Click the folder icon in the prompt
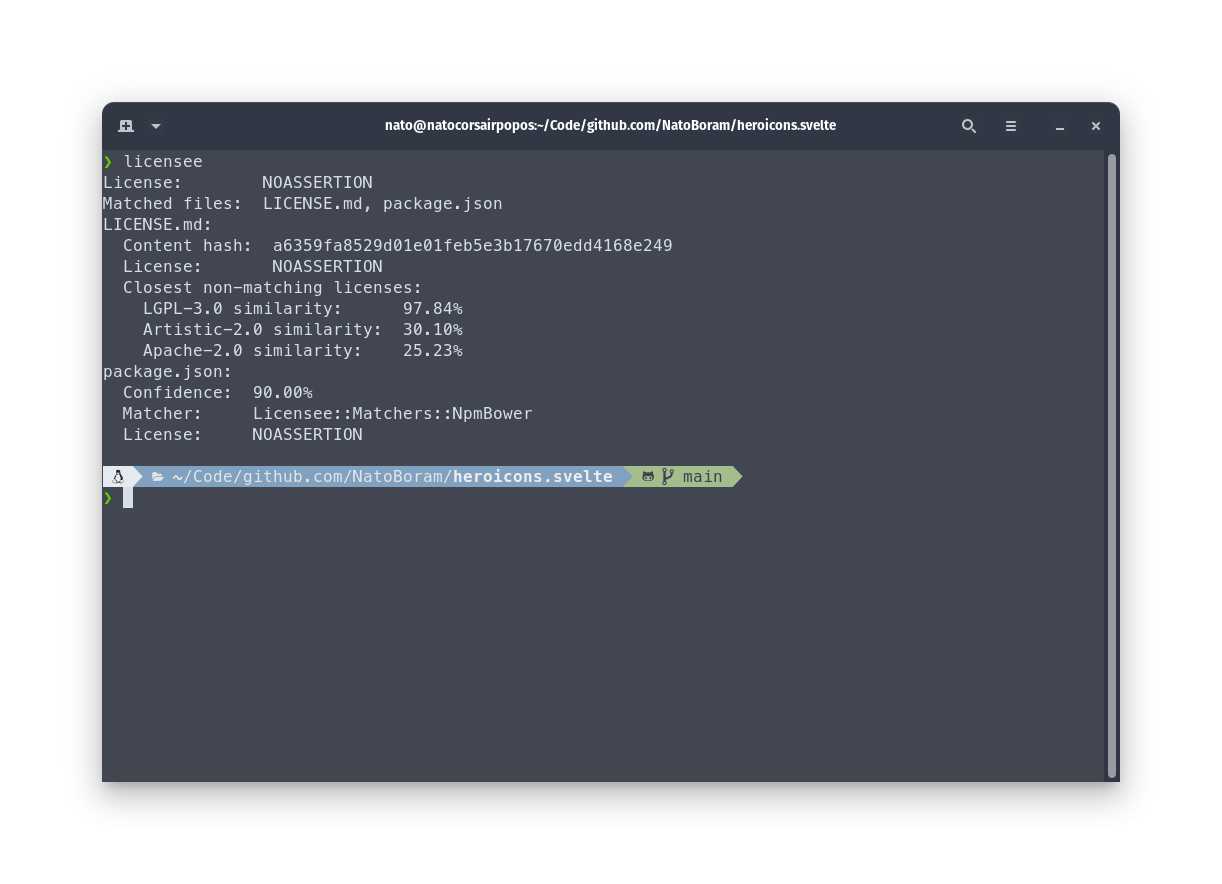This screenshot has width=1222, height=884. point(158,477)
